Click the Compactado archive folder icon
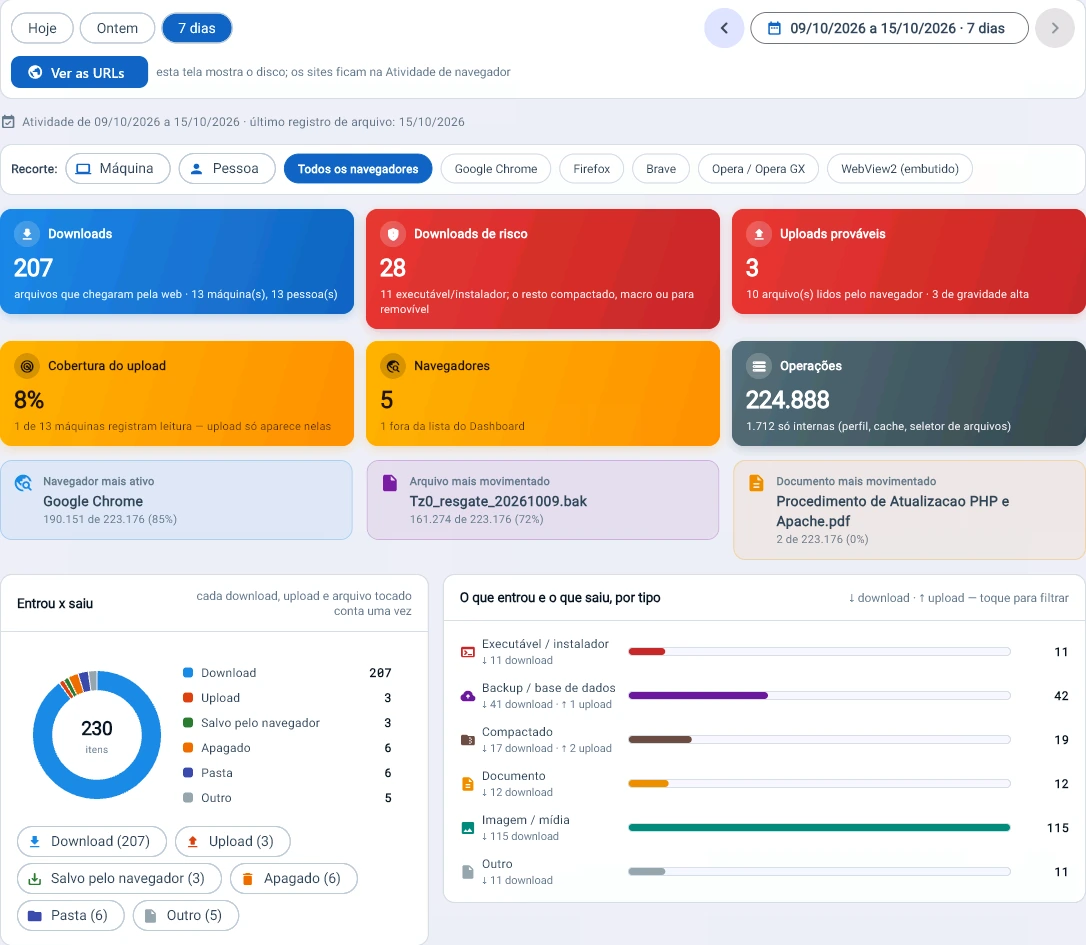The height and width of the screenshot is (945, 1086). pos(468,740)
